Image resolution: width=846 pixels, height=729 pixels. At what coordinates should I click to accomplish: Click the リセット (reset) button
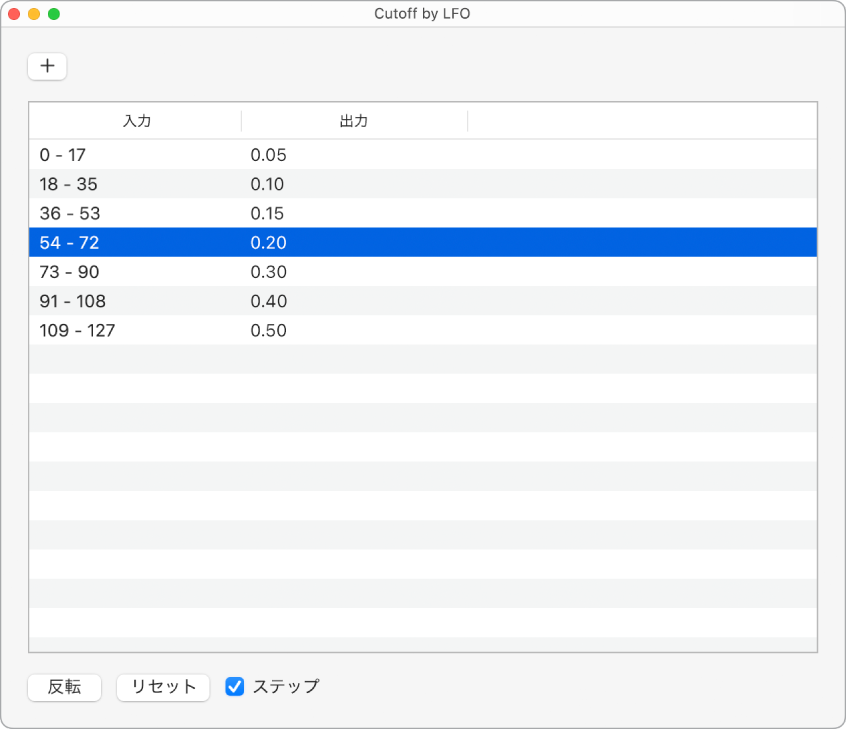pyautogui.click(x=163, y=687)
